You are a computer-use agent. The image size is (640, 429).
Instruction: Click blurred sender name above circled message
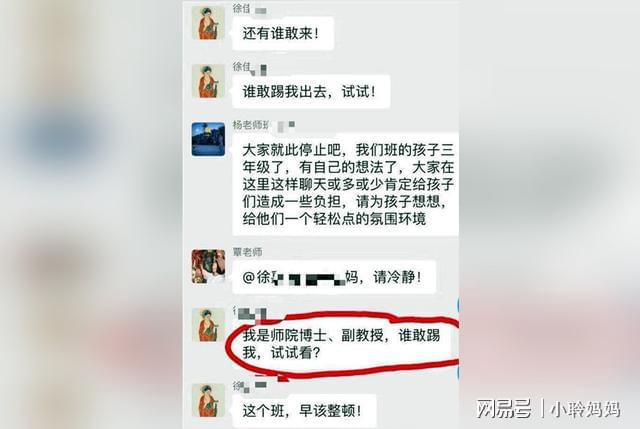pyautogui.click(x=249, y=312)
